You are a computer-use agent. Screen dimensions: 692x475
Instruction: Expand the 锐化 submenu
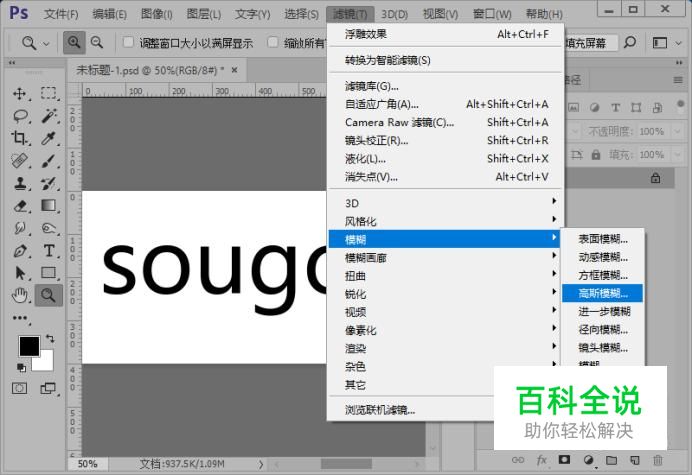(445, 294)
